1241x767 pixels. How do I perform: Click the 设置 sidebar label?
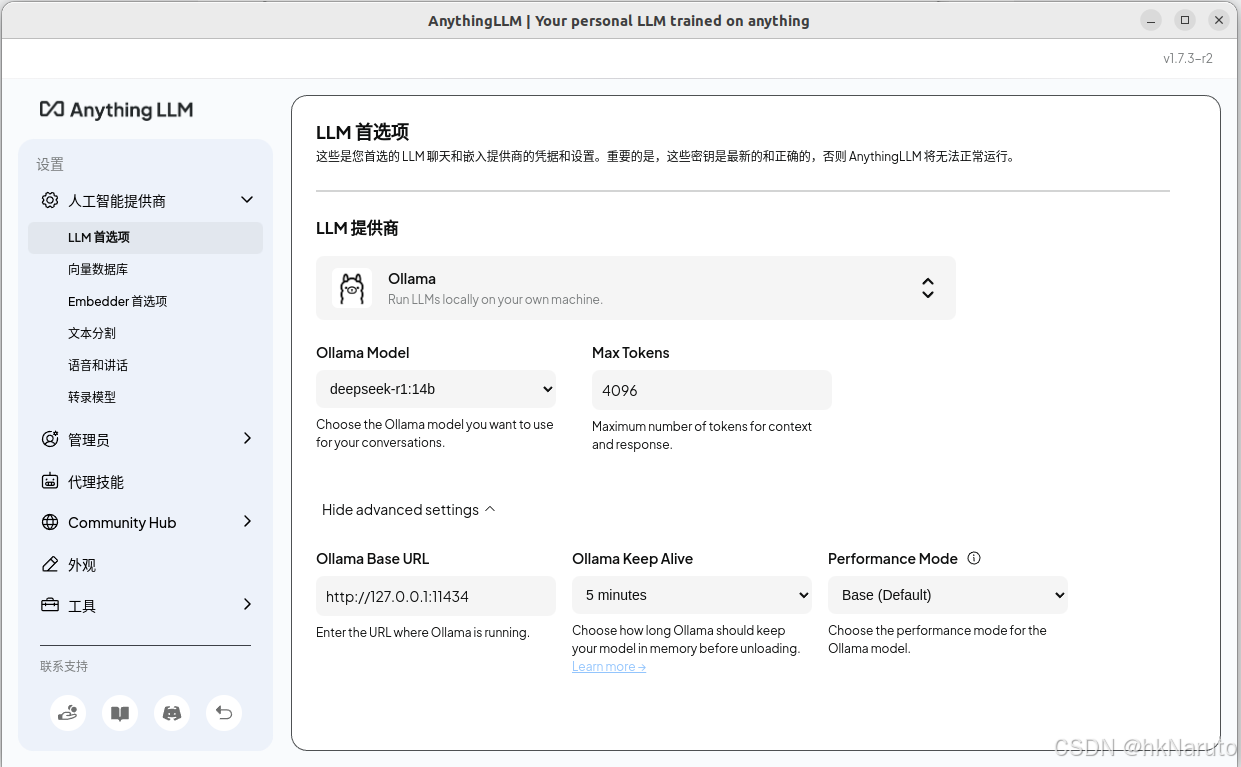pos(50,164)
